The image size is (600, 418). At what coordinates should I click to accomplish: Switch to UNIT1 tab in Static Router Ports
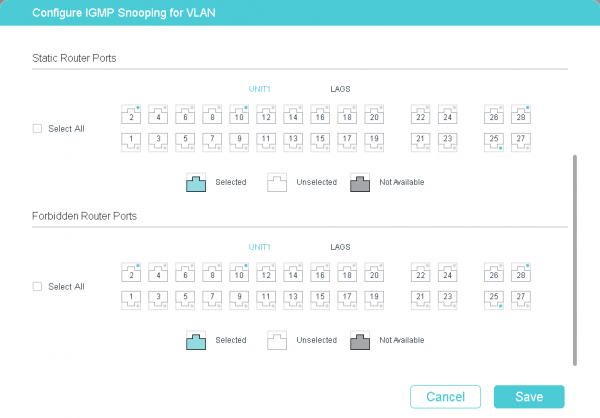pos(261,88)
